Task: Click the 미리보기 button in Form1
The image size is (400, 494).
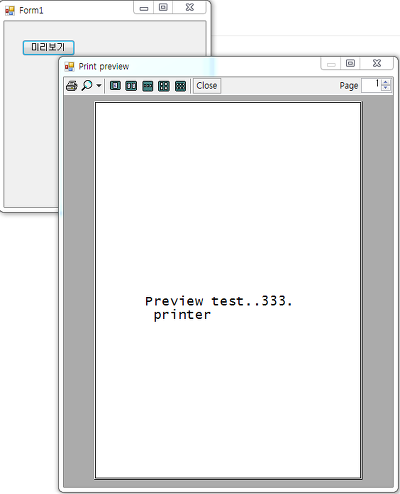Action: point(48,47)
